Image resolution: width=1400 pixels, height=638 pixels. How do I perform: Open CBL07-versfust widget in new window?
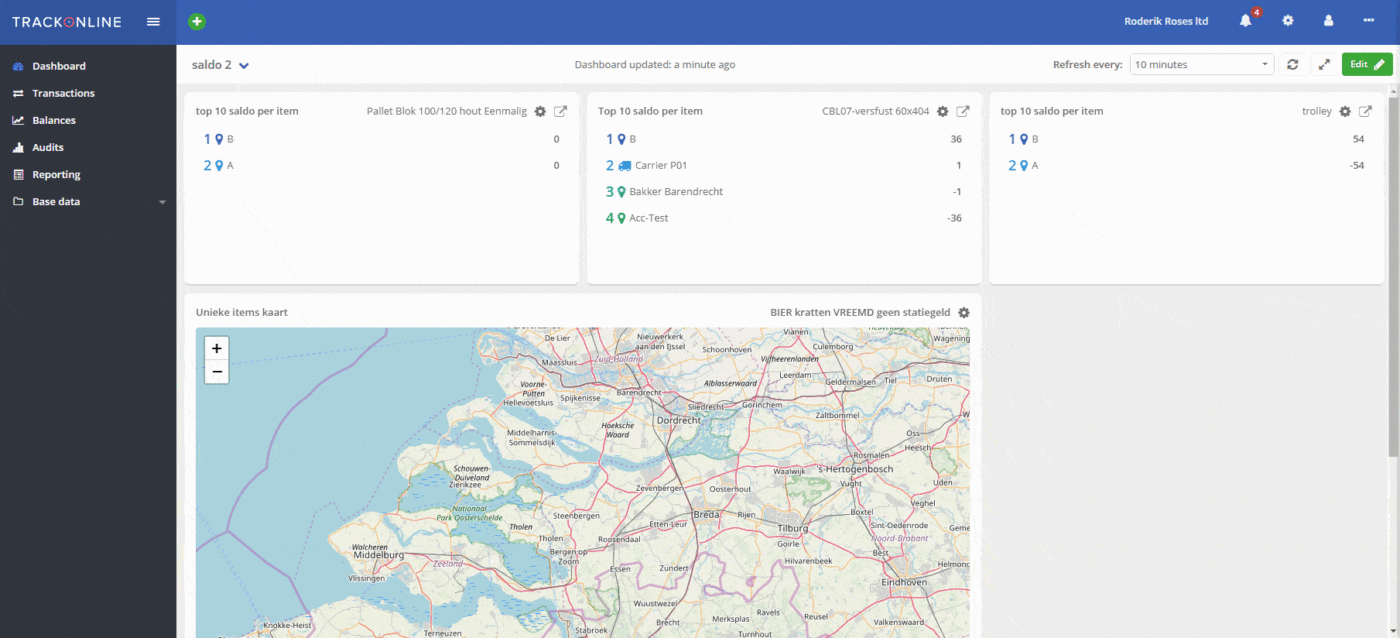[x=963, y=111]
